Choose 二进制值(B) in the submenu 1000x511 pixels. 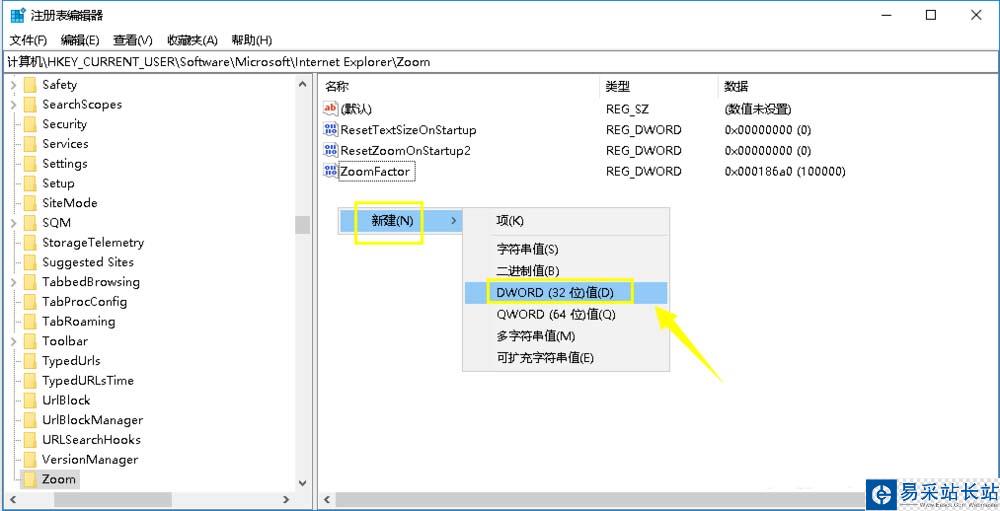(x=566, y=271)
